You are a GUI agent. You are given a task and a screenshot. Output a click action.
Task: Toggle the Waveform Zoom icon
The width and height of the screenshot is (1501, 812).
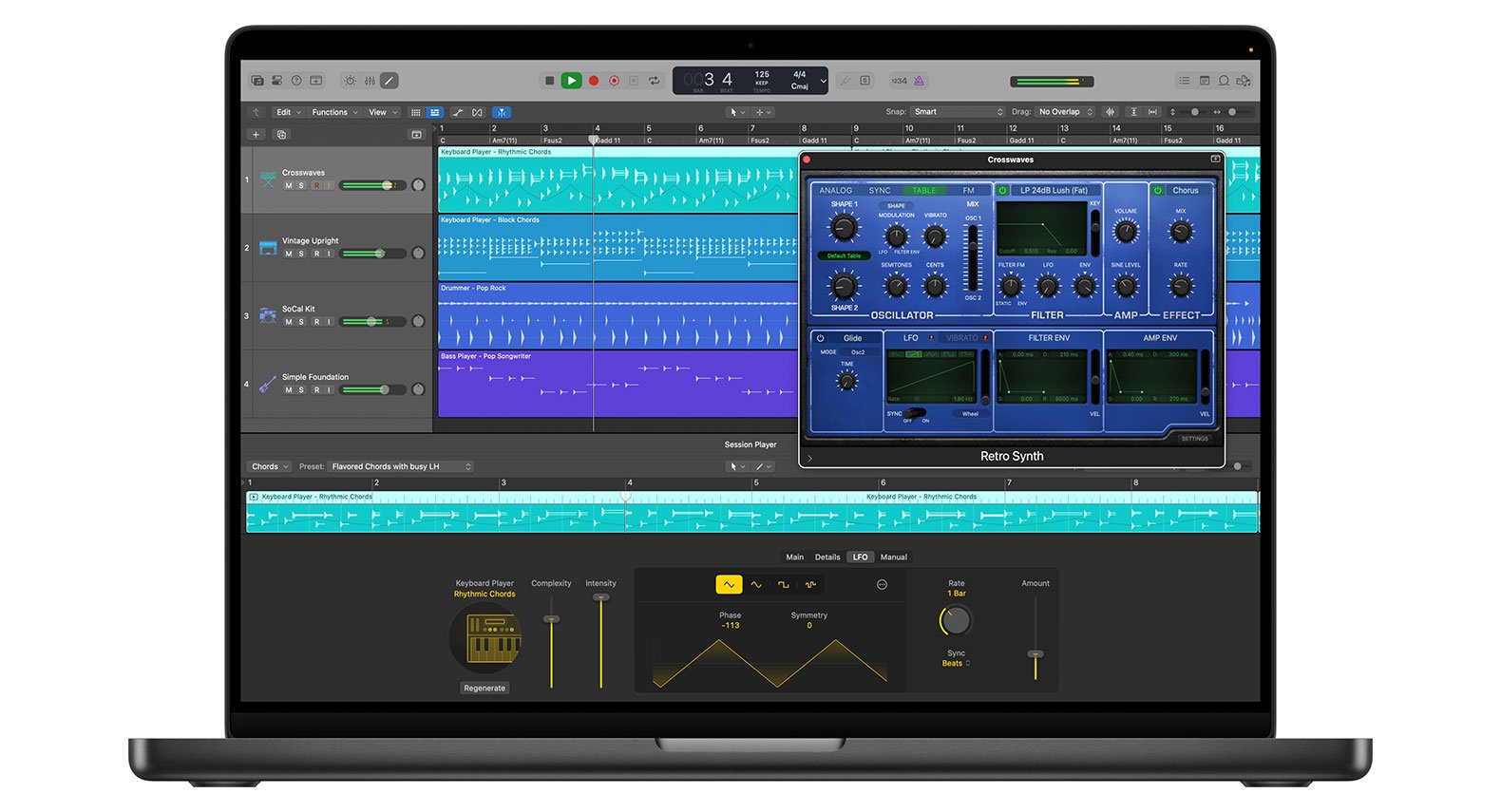coord(1111,112)
